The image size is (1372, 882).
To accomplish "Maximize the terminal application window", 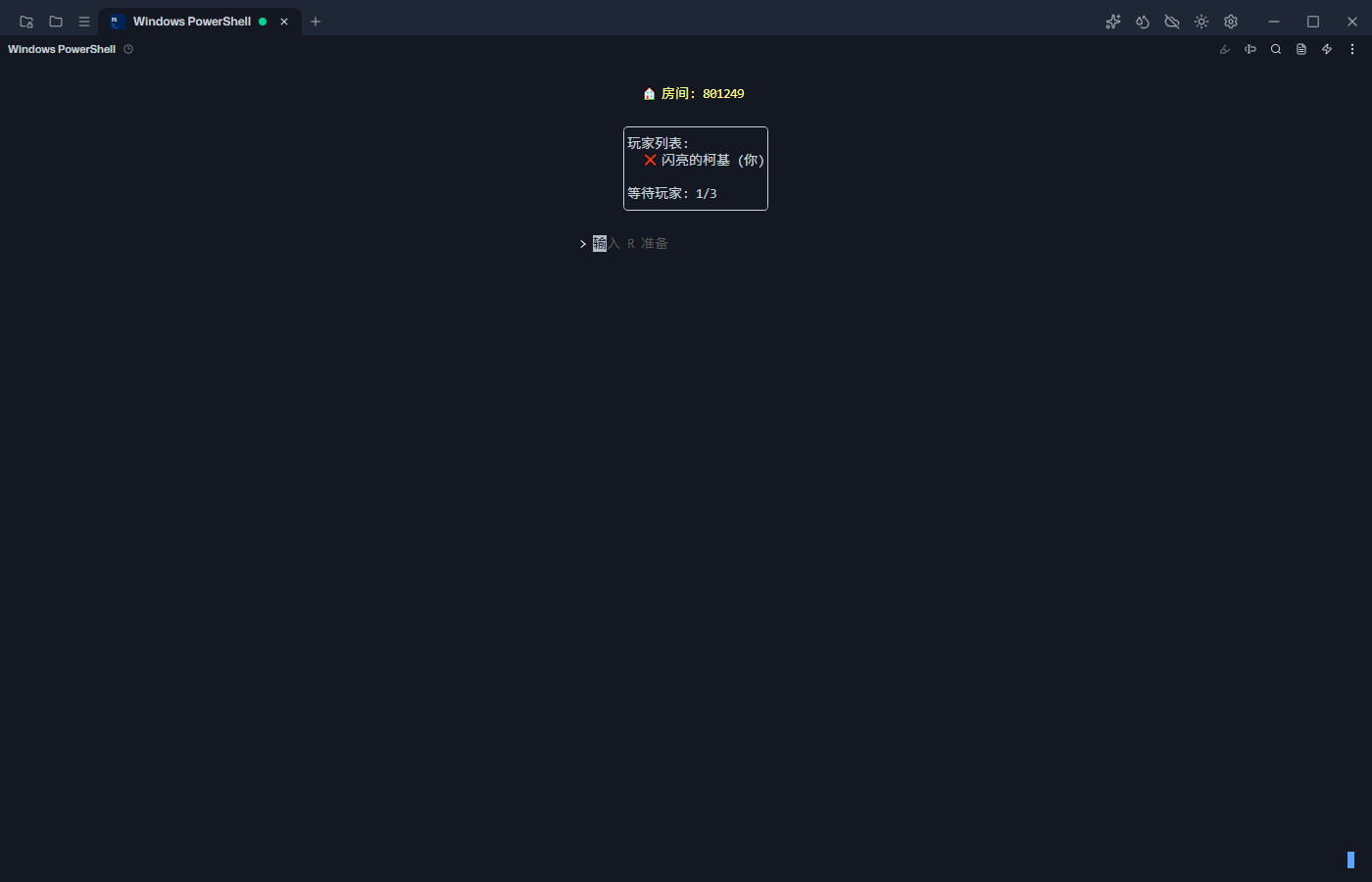I will point(1313,22).
